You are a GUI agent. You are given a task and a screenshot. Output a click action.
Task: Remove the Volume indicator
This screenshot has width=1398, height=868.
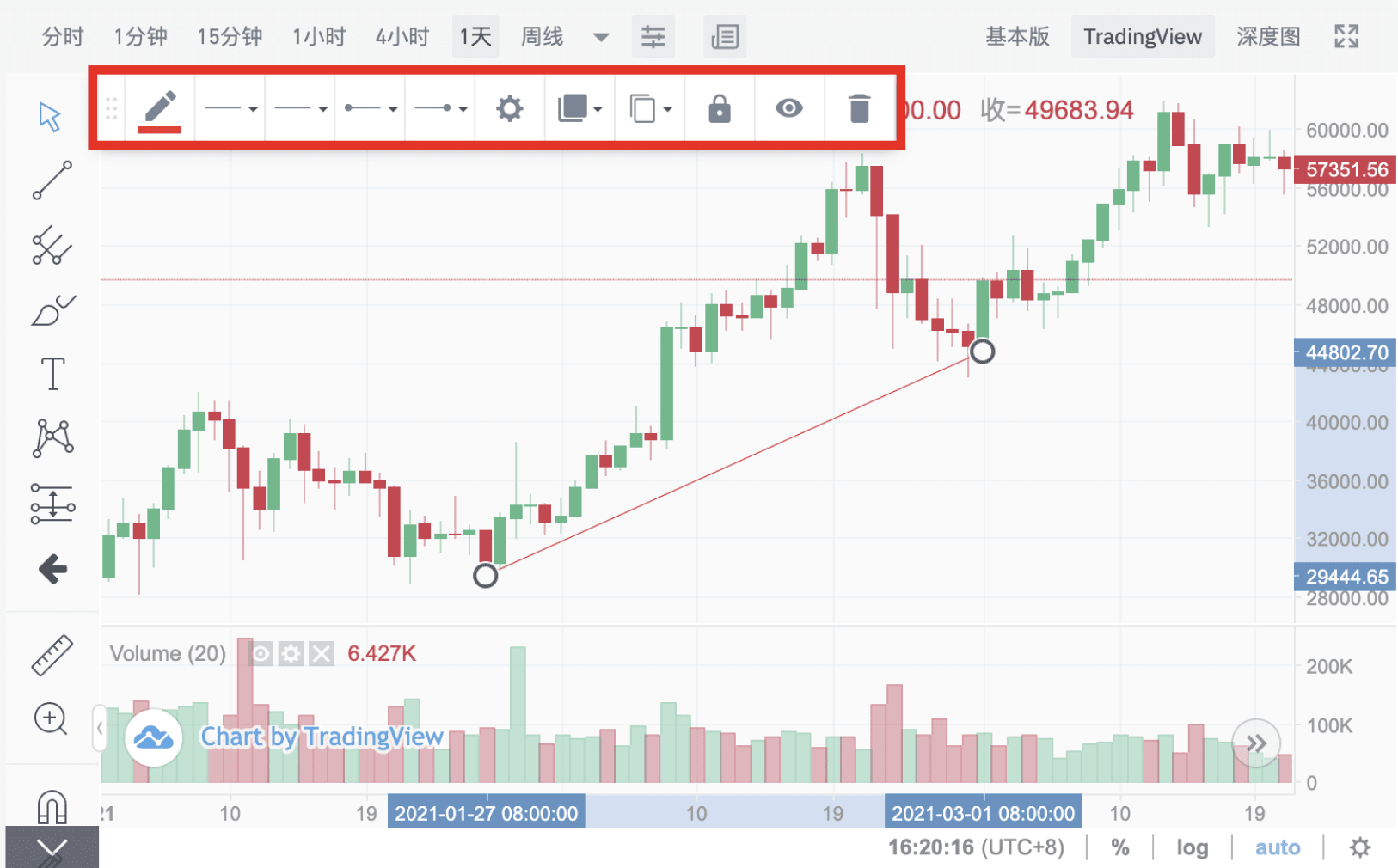pyautogui.click(x=322, y=654)
